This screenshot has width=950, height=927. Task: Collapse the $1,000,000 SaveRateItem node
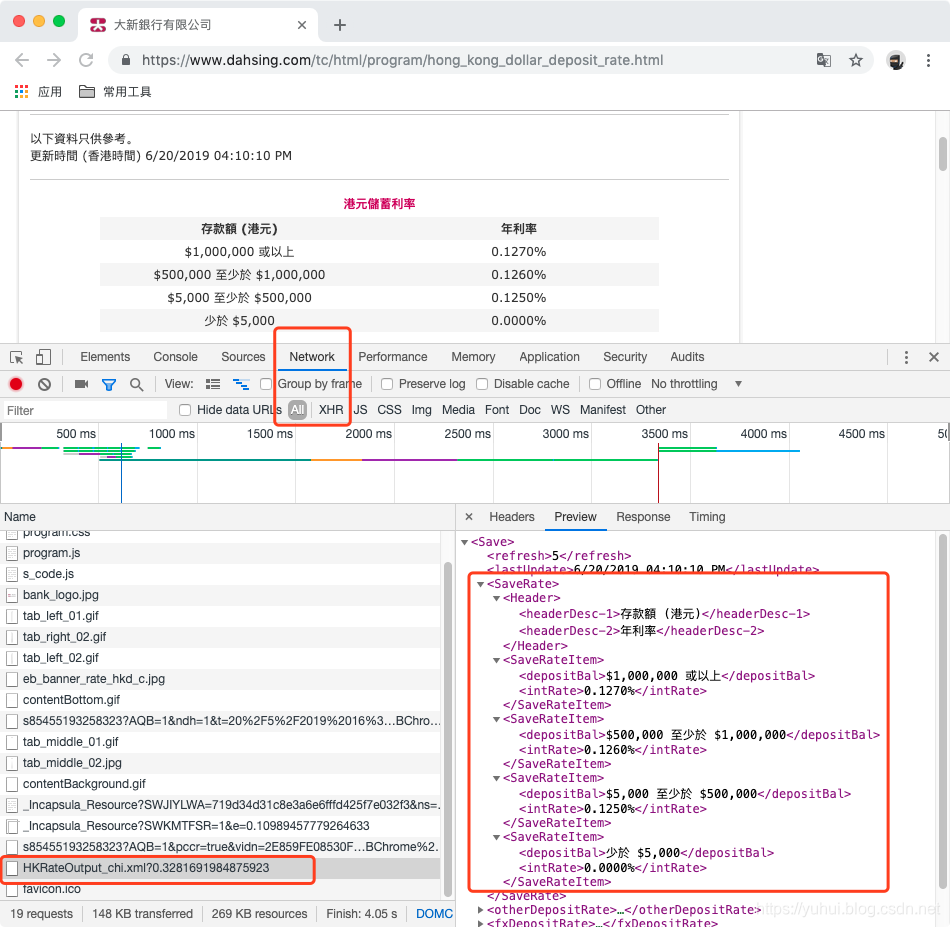496,660
